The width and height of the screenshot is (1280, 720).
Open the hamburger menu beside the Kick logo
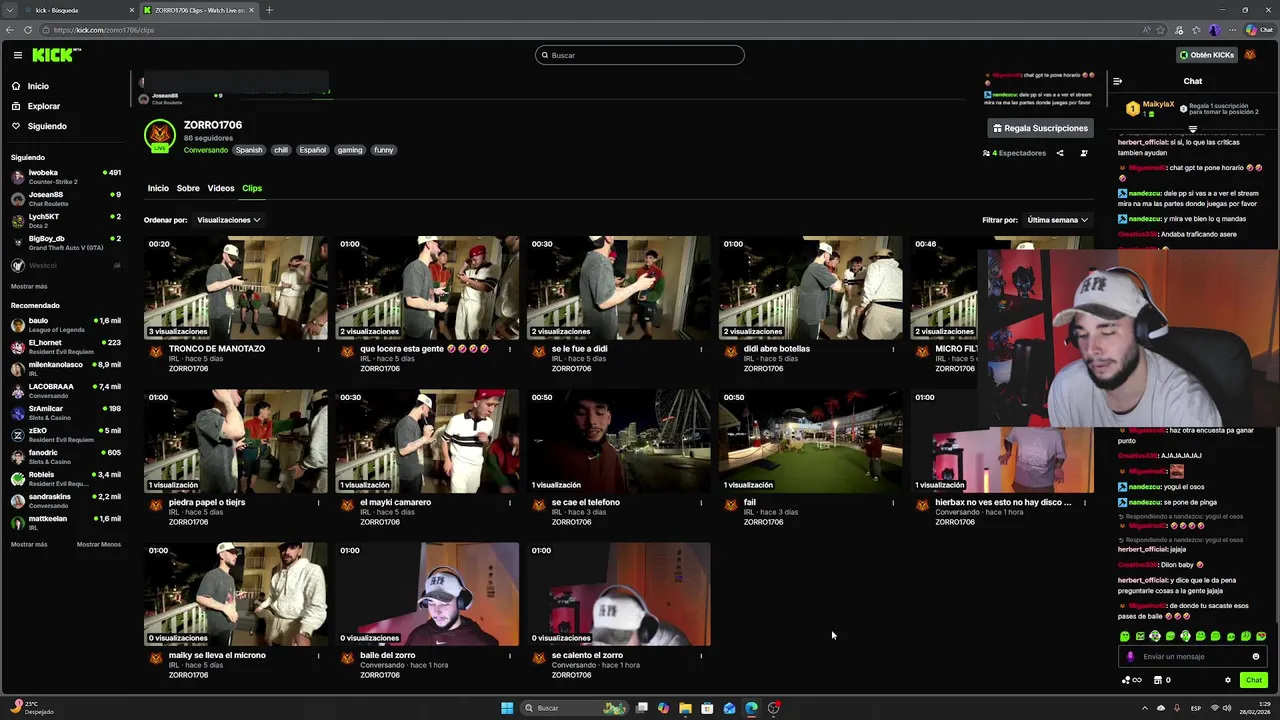click(x=17, y=55)
